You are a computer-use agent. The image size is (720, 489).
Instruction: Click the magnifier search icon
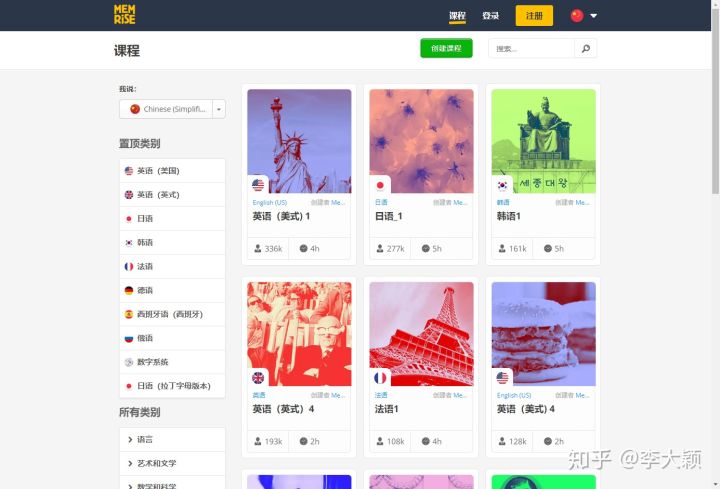coord(585,48)
